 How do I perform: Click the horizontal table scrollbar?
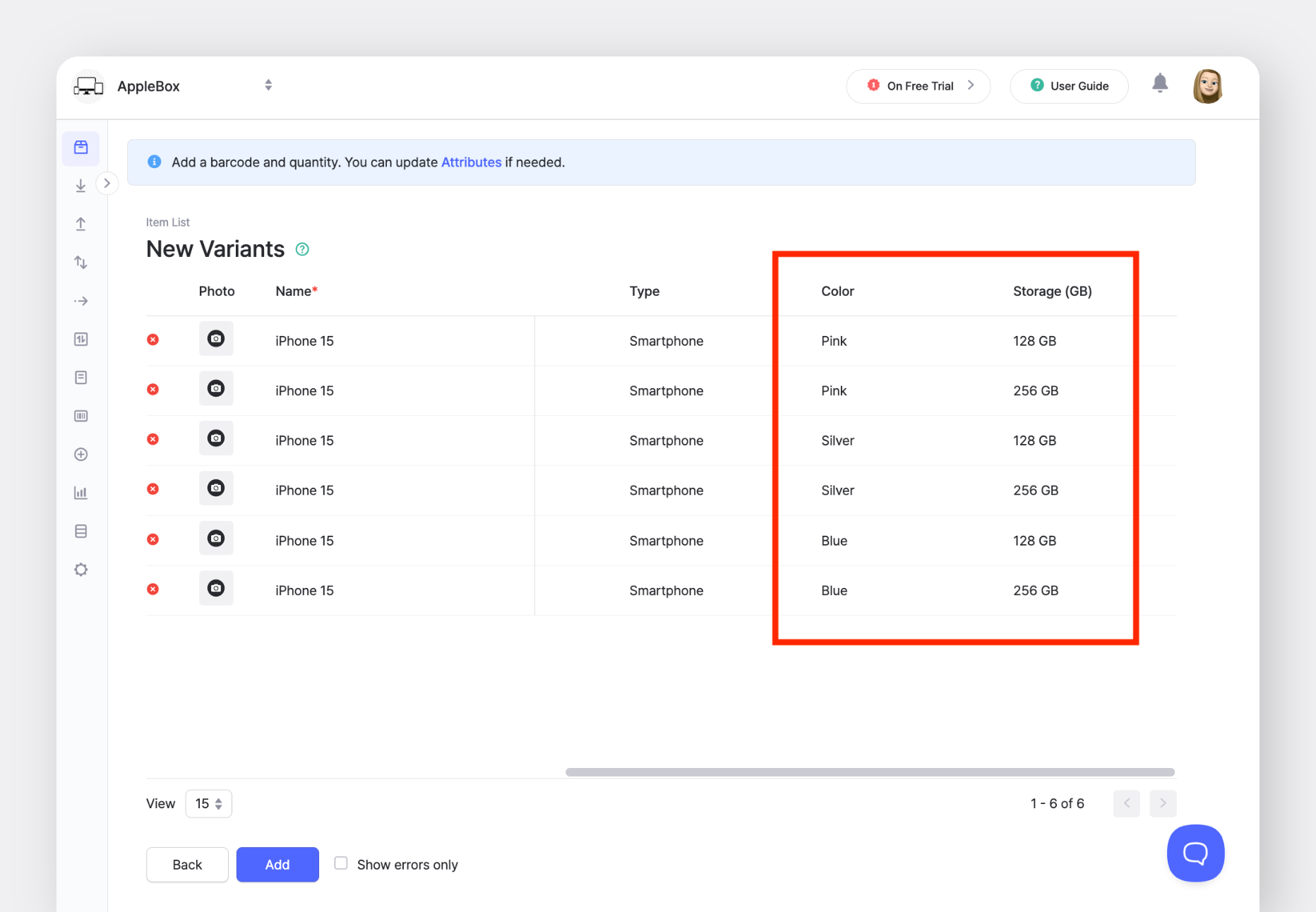(x=870, y=772)
